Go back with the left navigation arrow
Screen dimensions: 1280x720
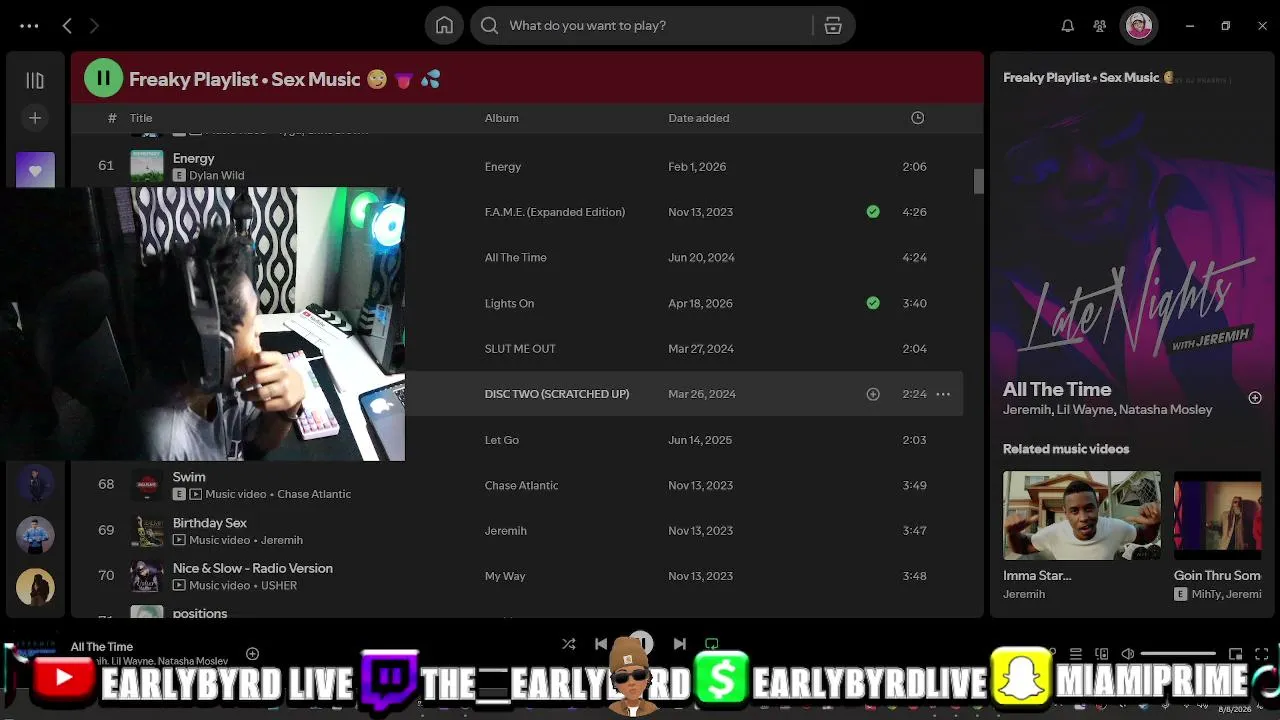click(x=67, y=26)
